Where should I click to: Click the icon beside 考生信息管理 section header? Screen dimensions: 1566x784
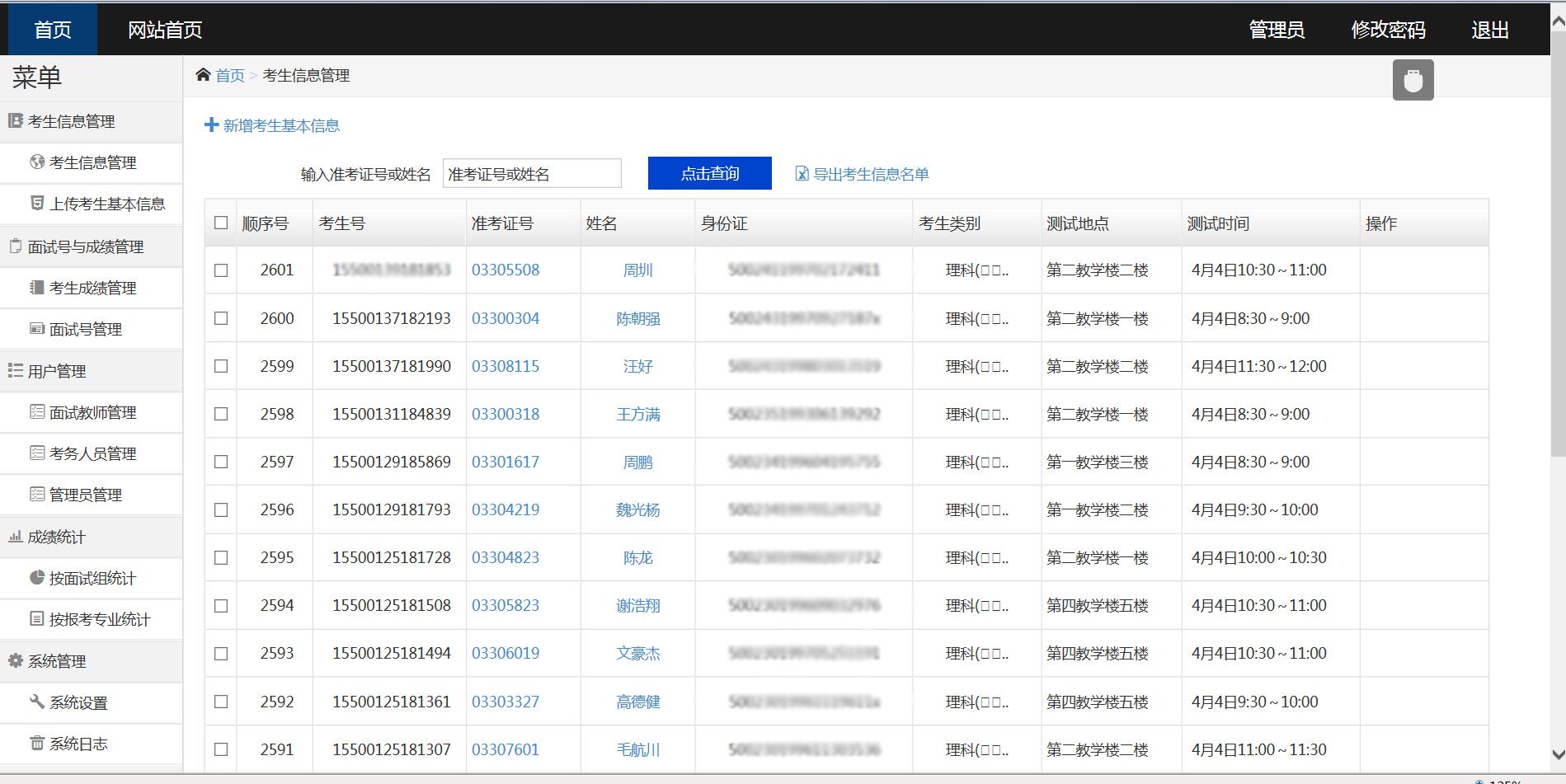tap(15, 120)
